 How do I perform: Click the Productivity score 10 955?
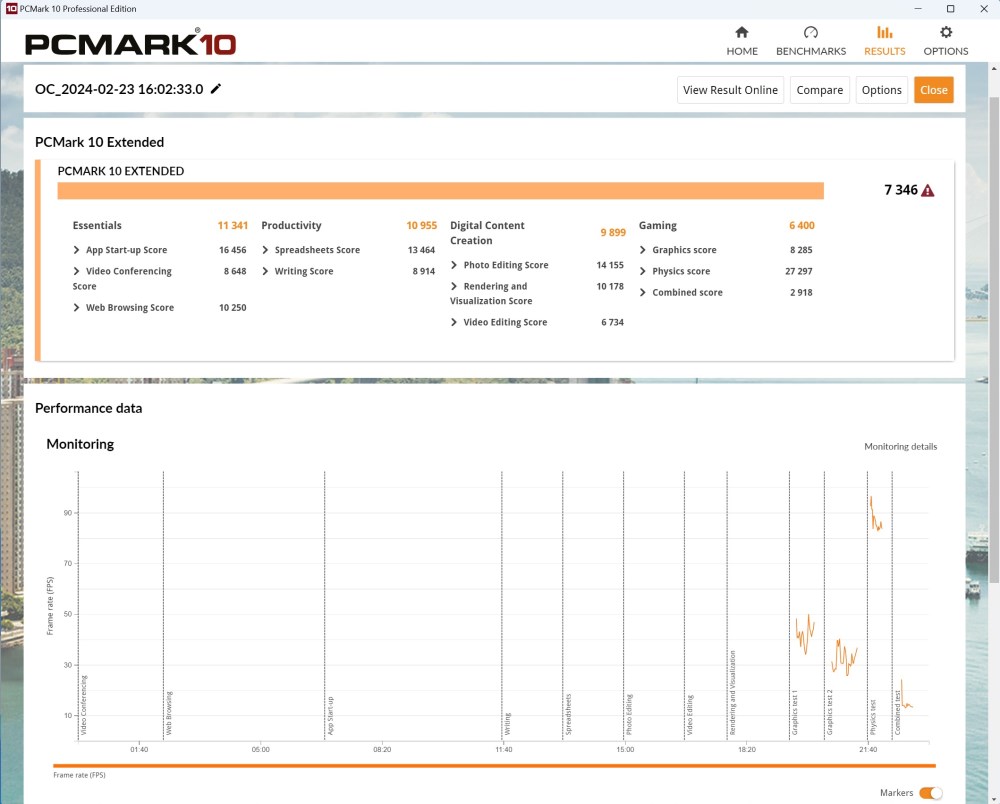click(x=422, y=225)
